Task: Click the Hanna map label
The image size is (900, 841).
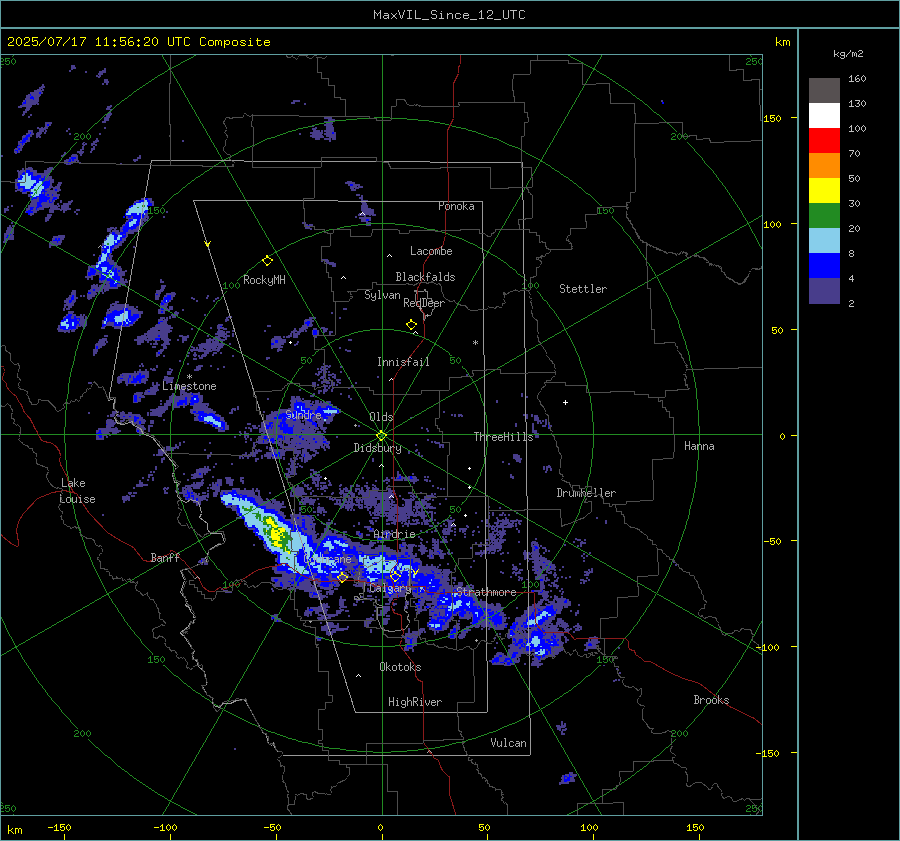Action: click(699, 446)
